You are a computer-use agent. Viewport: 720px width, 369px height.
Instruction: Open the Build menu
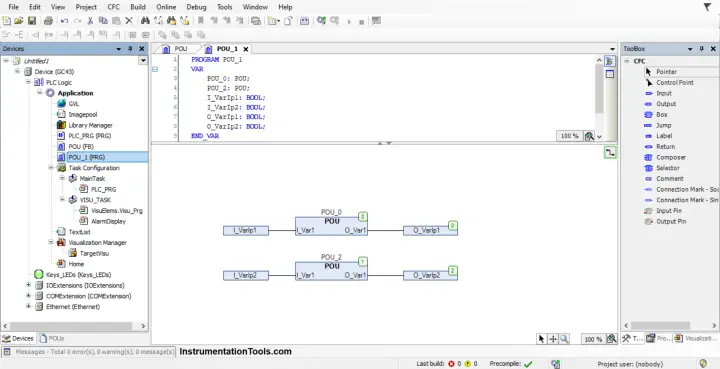point(138,7)
